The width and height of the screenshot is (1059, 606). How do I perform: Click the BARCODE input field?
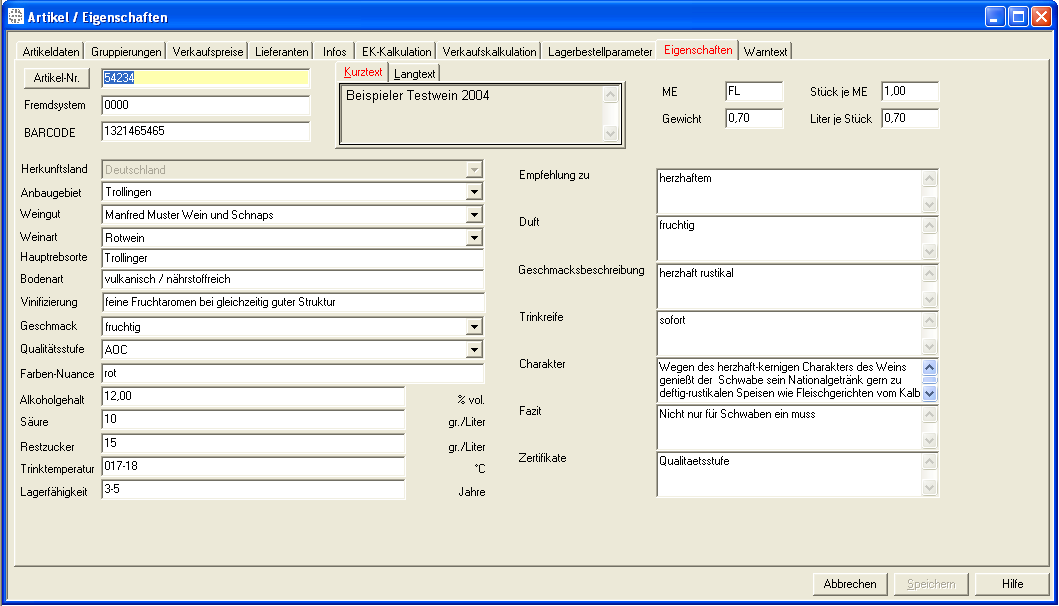pyautogui.click(x=205, y=131)
